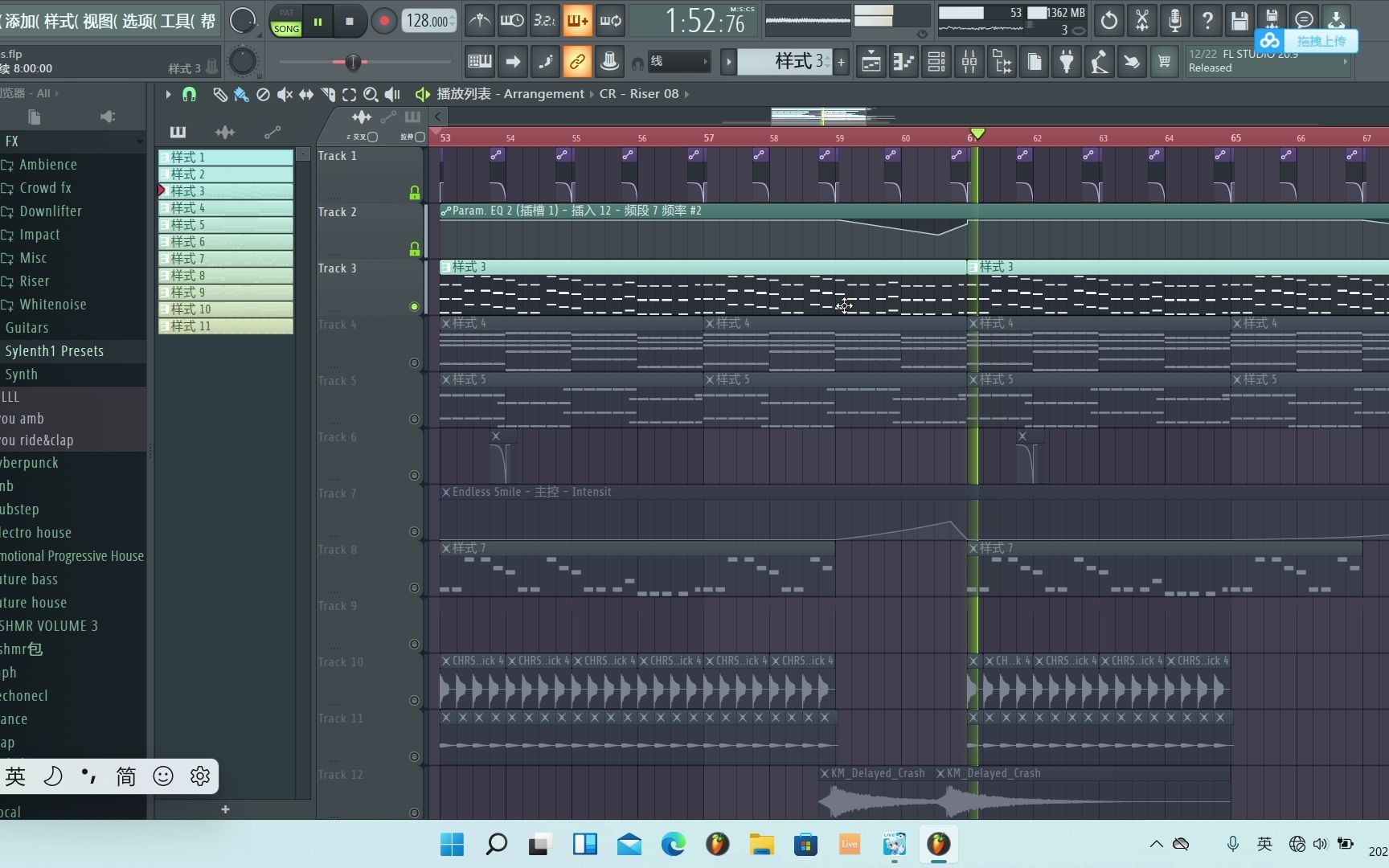Open the 工具 menu
The width and height of the screenshot is (1389, 868).
point(178,21)
